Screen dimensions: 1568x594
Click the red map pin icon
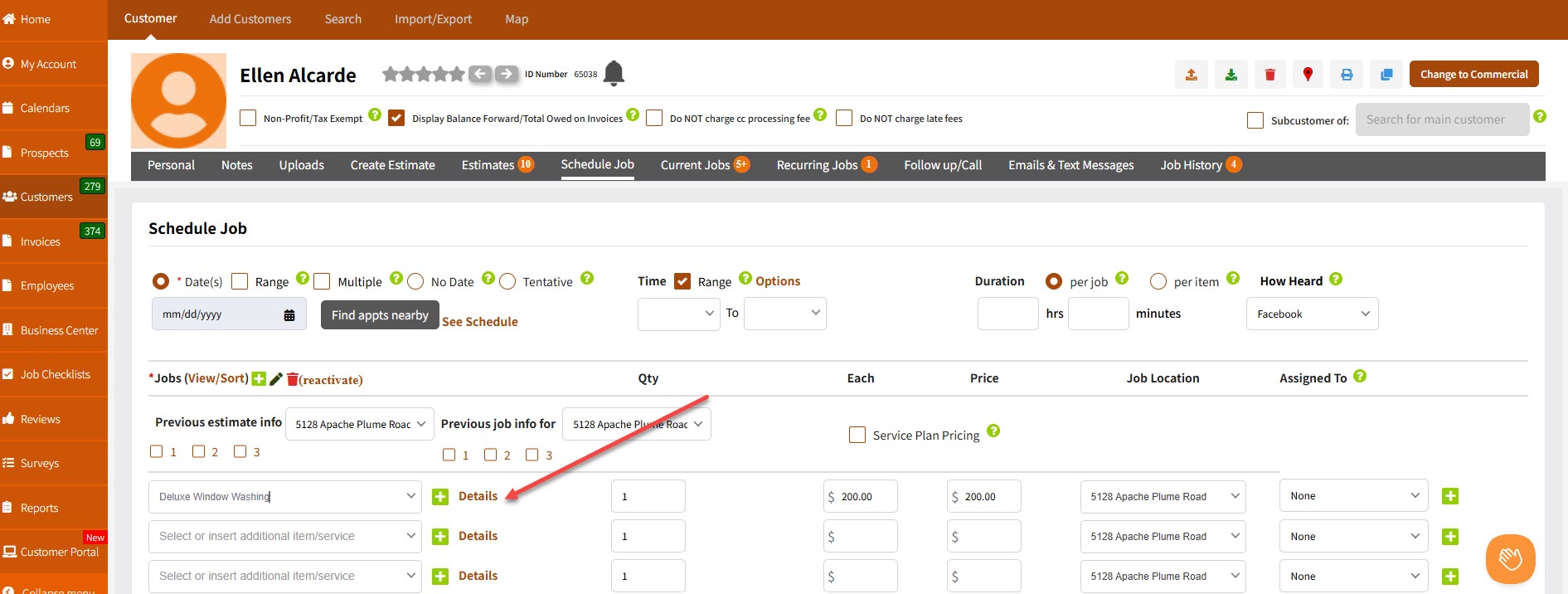pos(1308,75)
